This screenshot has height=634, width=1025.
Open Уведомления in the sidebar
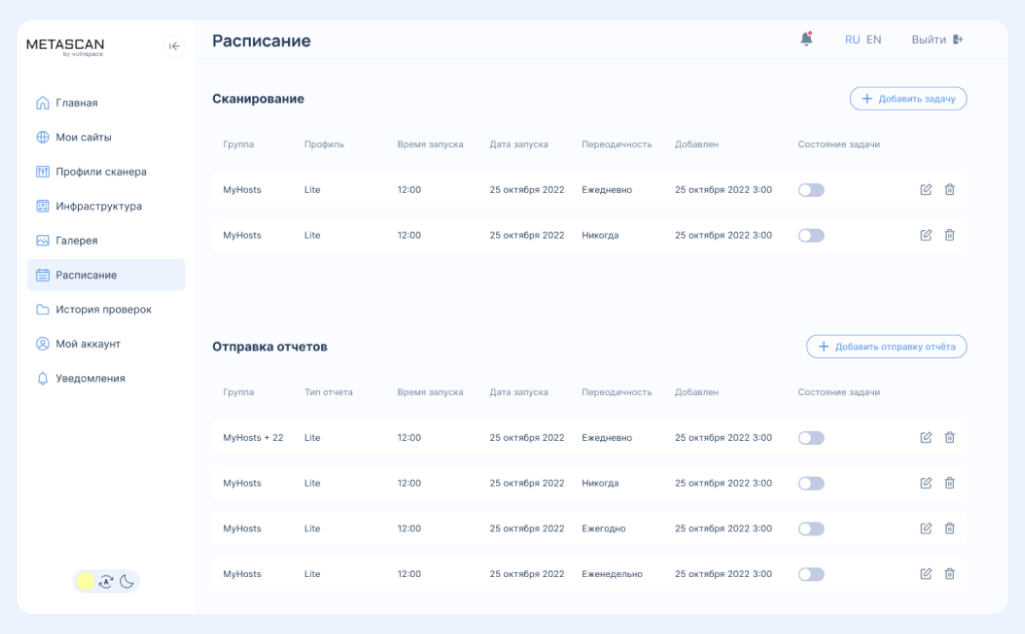pyautogui.click(x=106, y=378)
